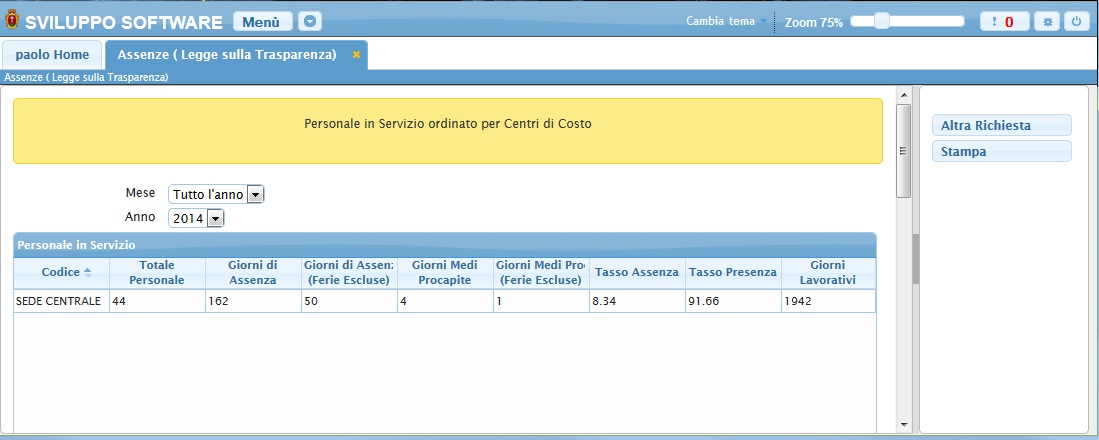Open the Anno year dropdown
Viewport: 1099px width, 440px height.
tap(215, 218)
